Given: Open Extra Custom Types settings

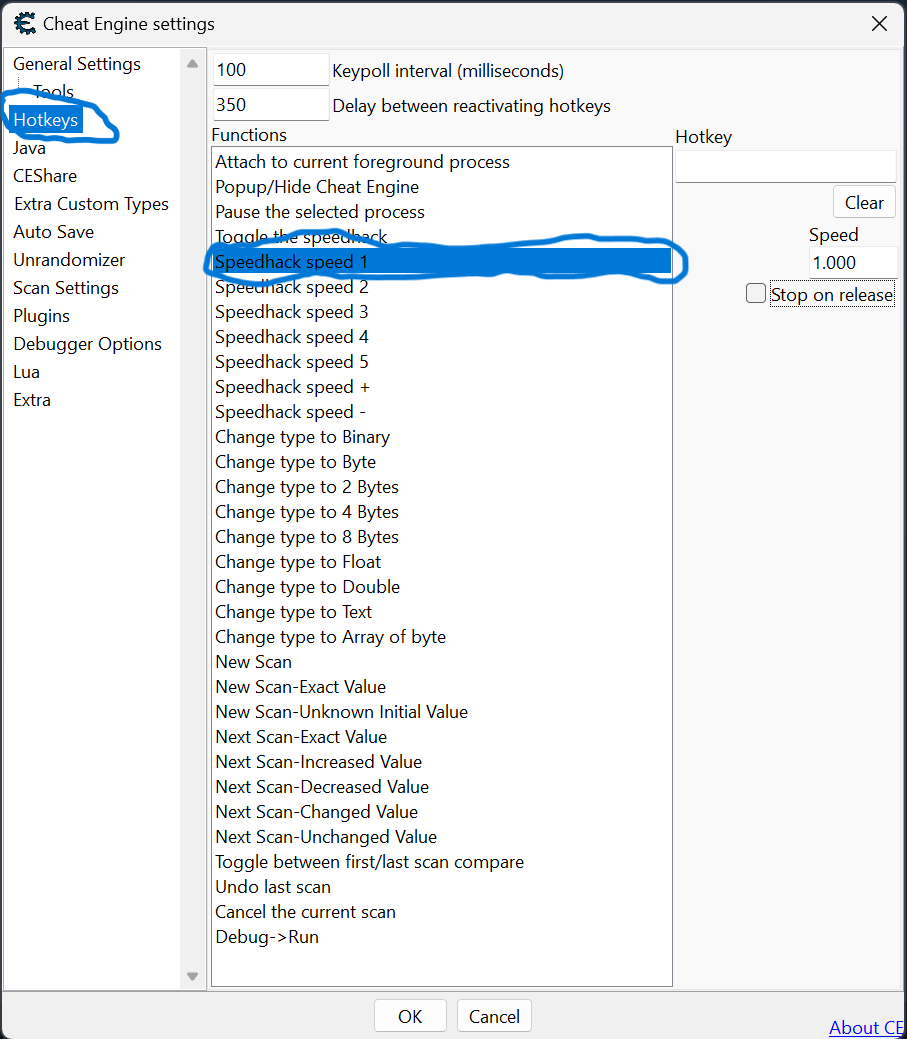Looking at the screenshot, I should (x=91, y=203).
